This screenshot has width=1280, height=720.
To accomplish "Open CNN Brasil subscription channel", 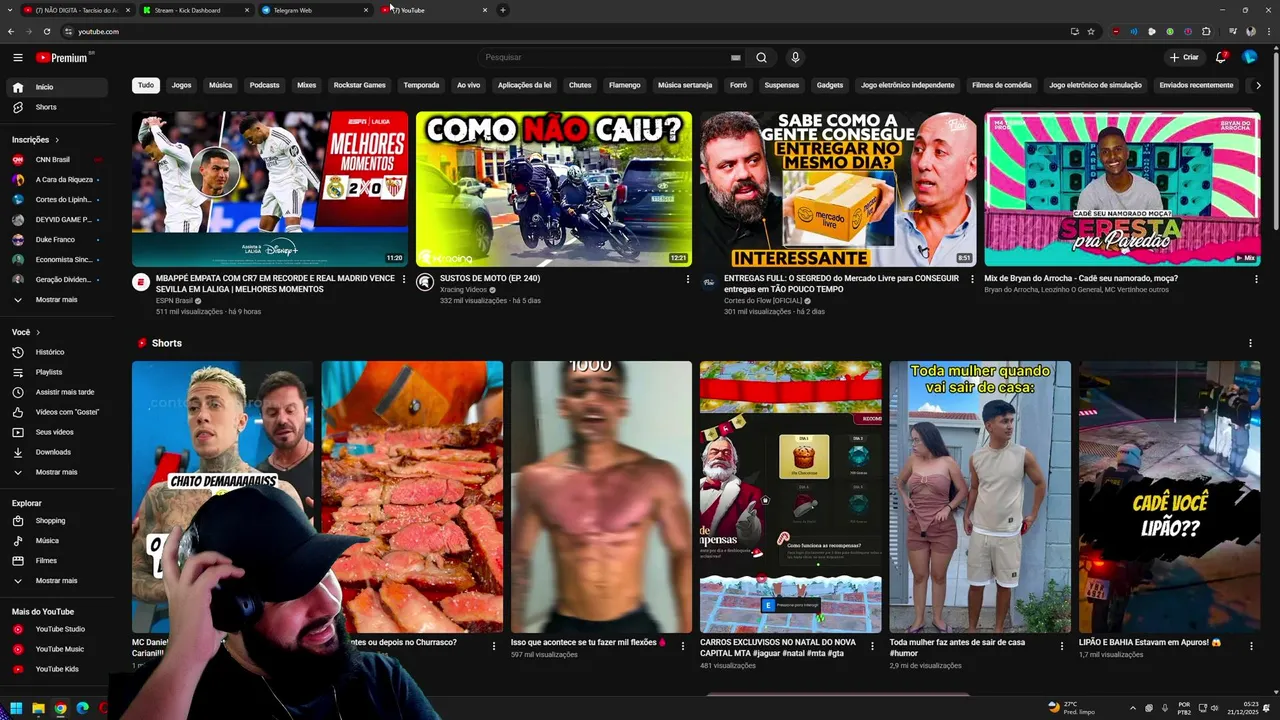I will pos(59,160).
